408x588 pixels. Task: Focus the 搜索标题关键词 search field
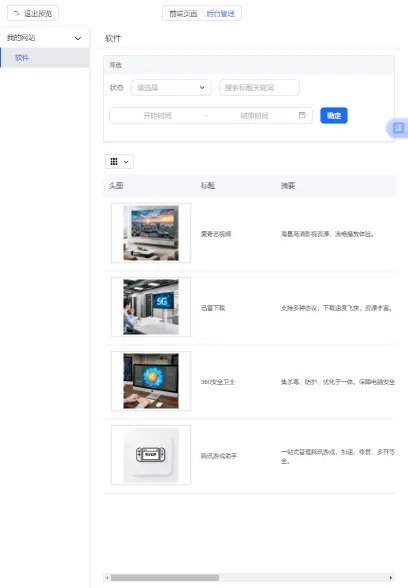(260, 88)
